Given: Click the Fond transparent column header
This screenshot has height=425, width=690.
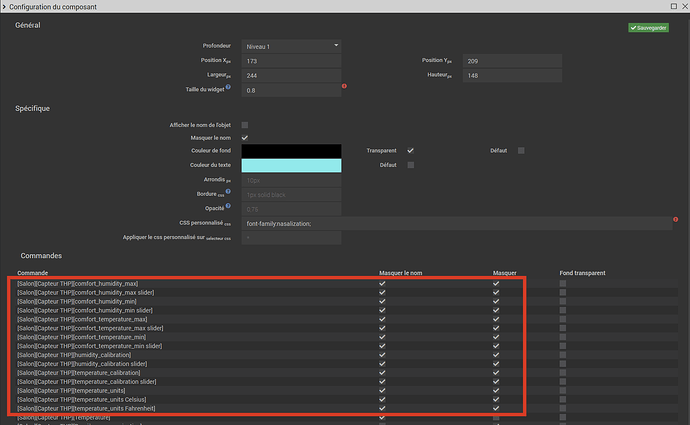Looking at the screenshot, I should coord(582,273).
